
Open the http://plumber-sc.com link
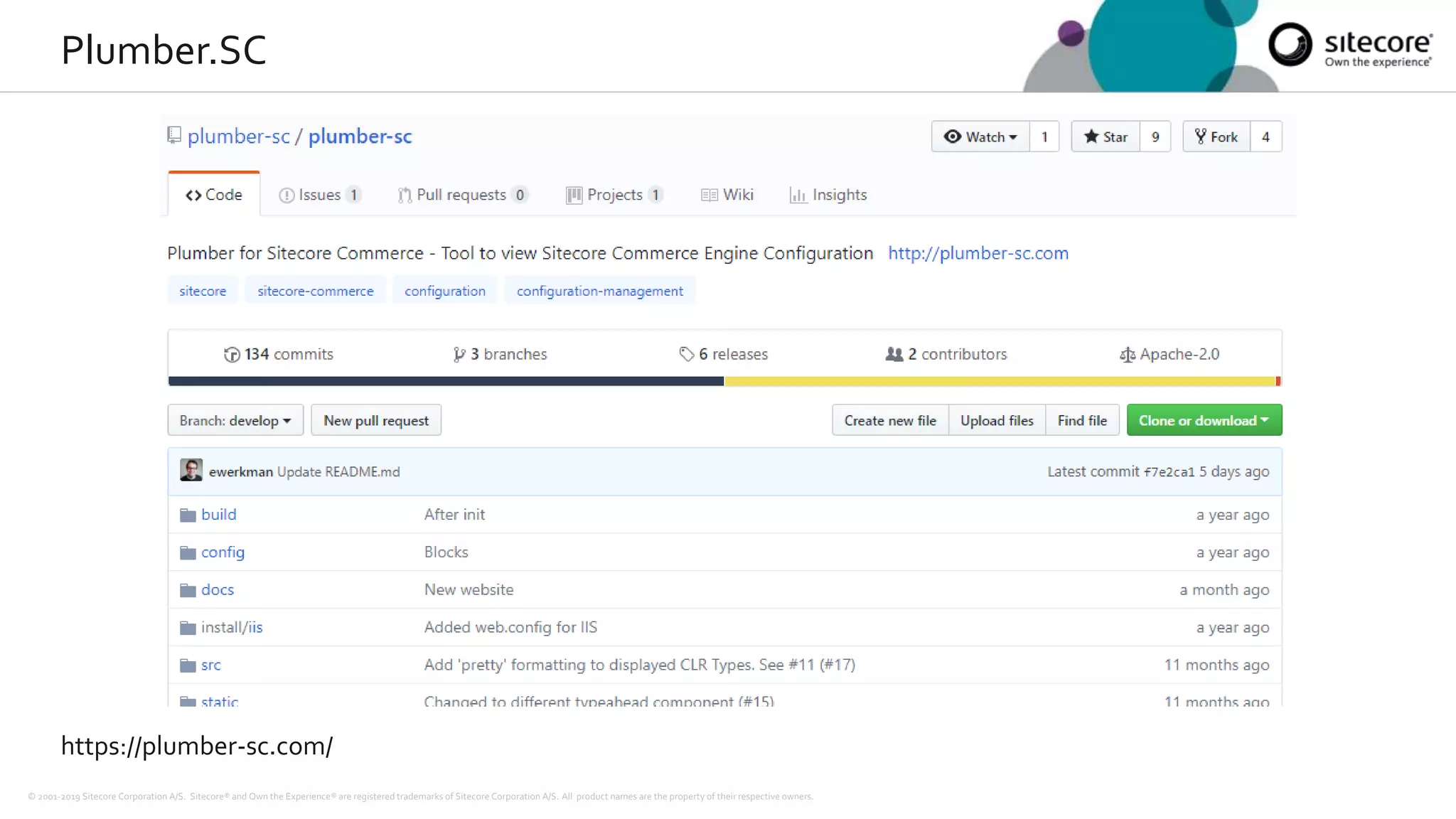pyautogui.click(x=978, y=253)
